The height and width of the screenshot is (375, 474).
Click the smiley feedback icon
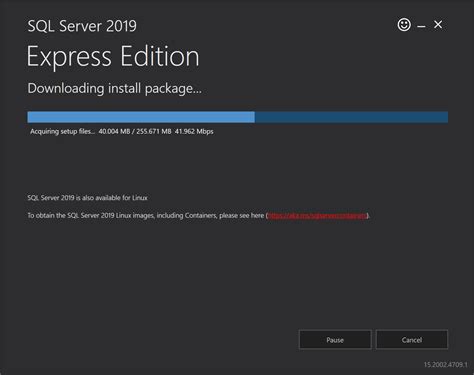point(404,25)
